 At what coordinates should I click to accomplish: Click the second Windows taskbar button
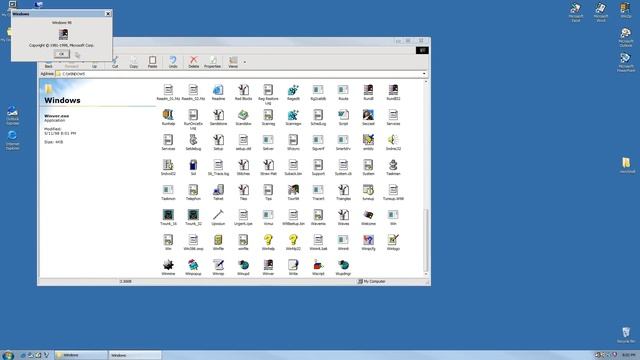(135, 355)
